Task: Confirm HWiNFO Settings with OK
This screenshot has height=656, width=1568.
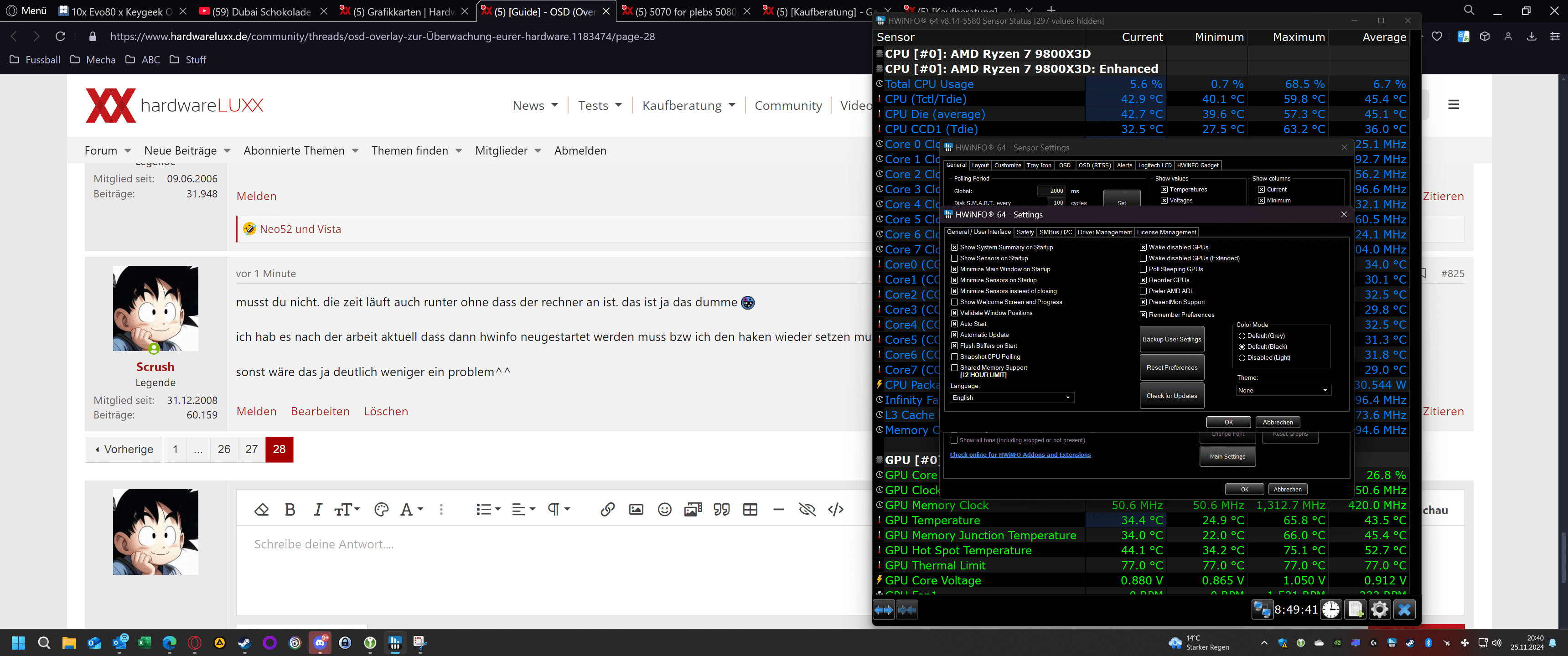Action: click(1228, 422)
